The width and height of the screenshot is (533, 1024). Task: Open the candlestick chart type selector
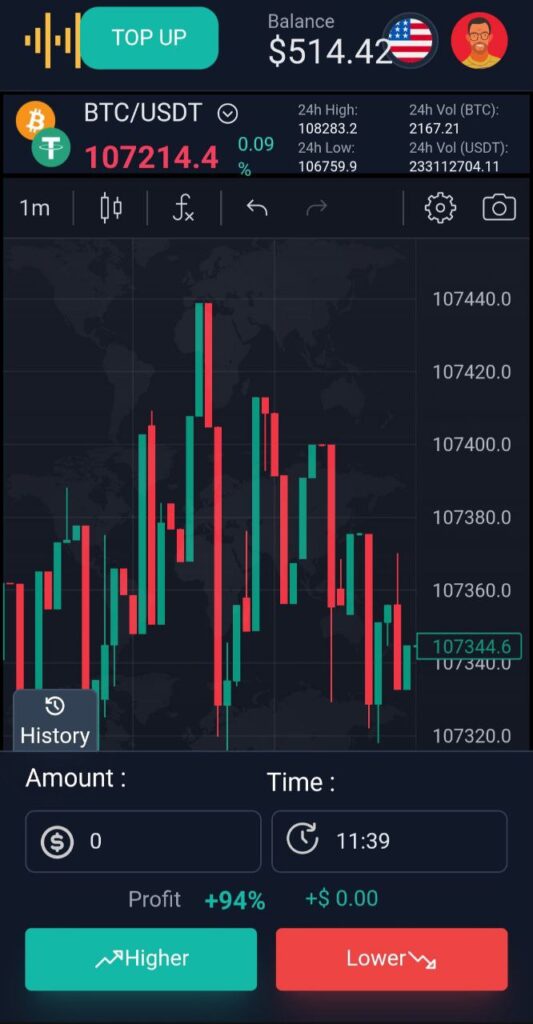(x=111, y=208)
